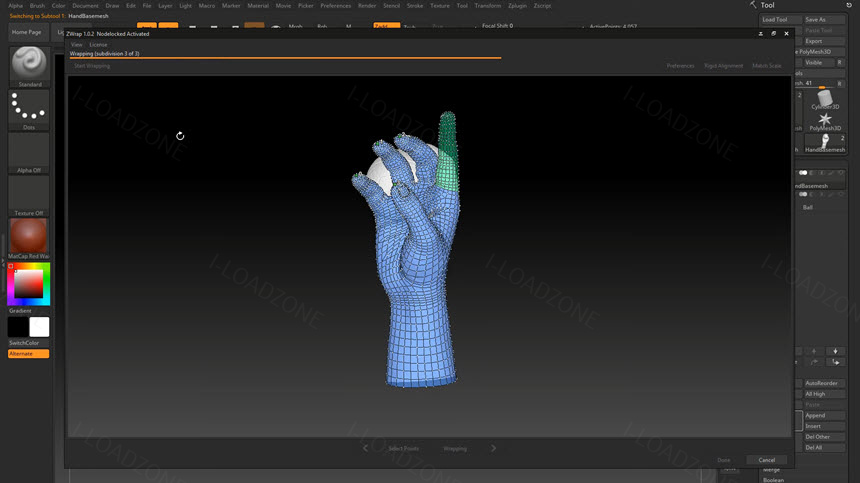Move subtool up with arrow icon
The image size is (860, 483).
pyautogui.click(x=814, y=351)
